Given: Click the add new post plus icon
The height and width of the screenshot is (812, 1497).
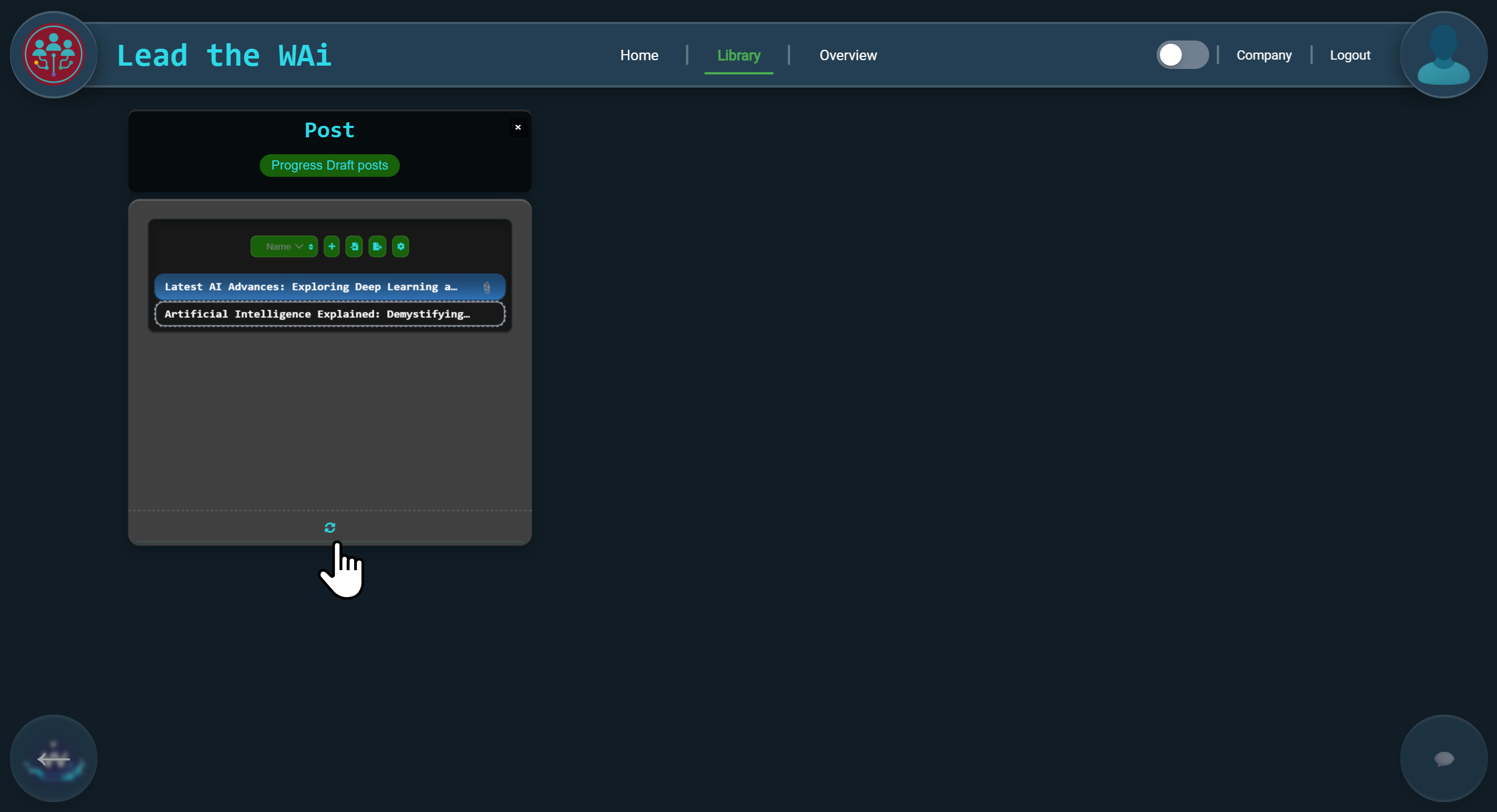Looking at the screenshot, I should point(331,246).
